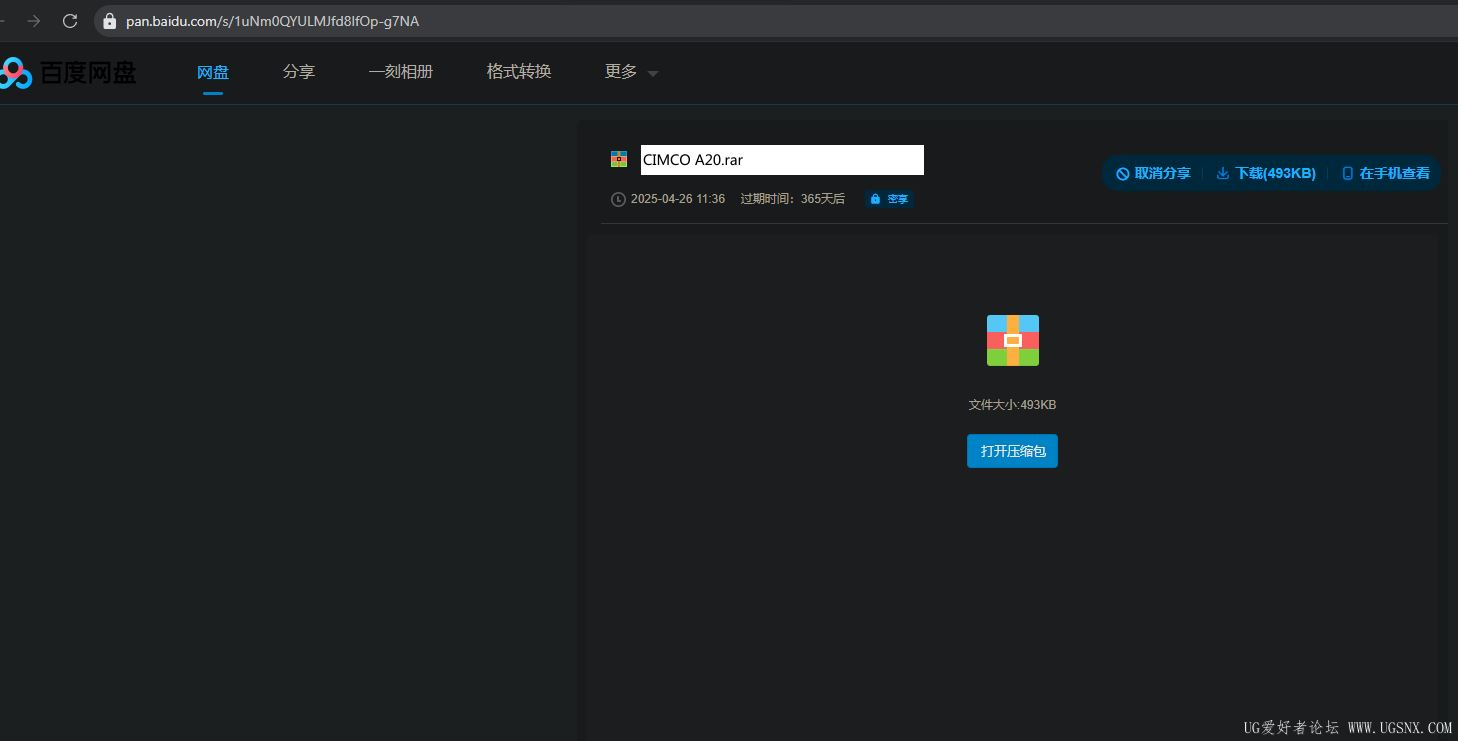Click the 在手机查看 button
The height and width of the screenshot is (741, 1458).
[1385, 173]
